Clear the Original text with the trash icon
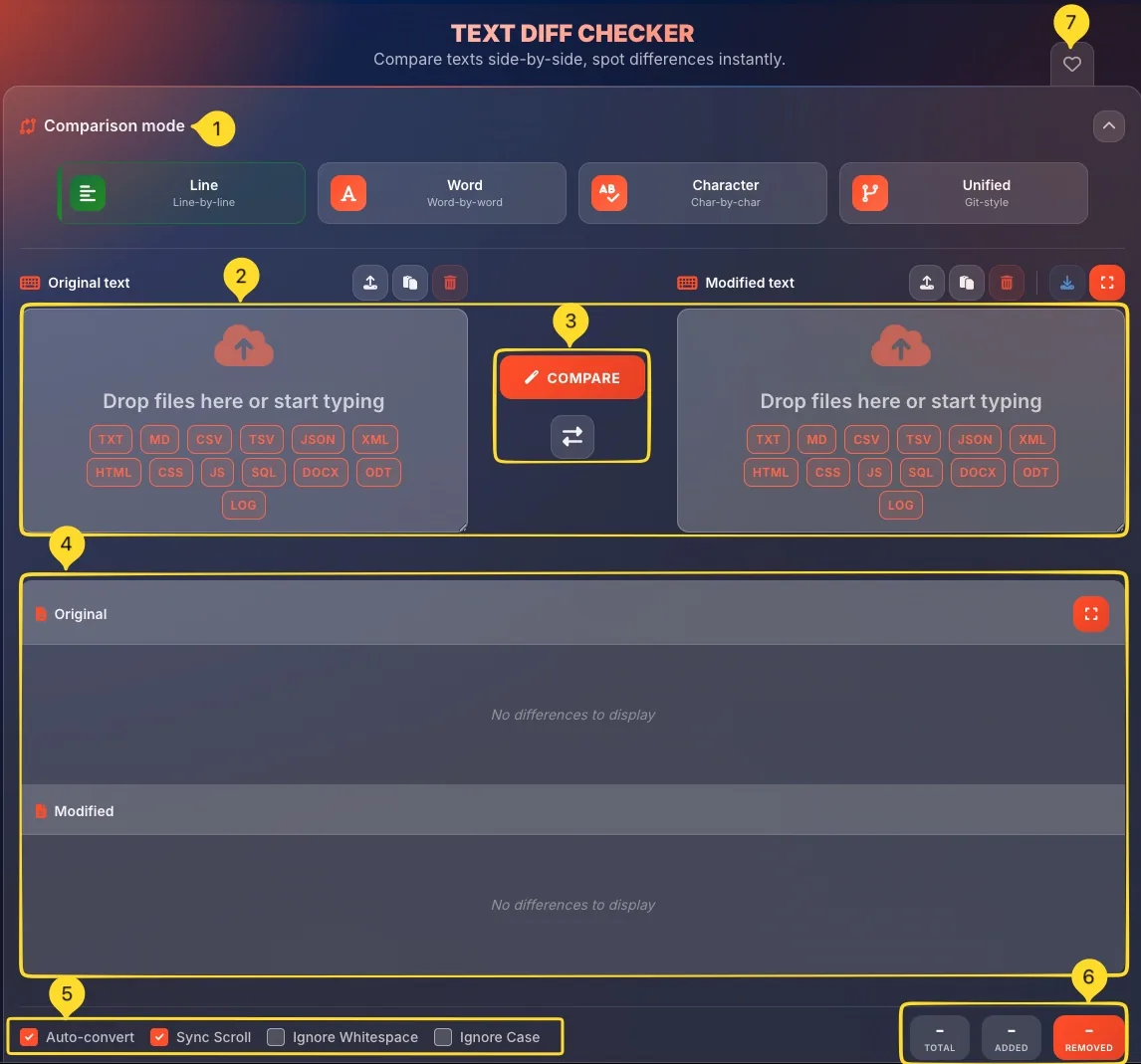 click(449, 282)
